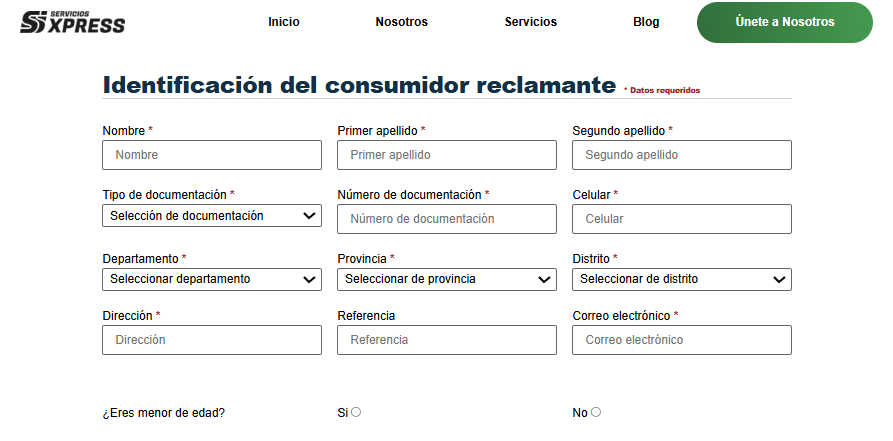Viewport: 893px width, 441px height.
Task: Navigate to the Servicios menu item
Action: (531, 22)
